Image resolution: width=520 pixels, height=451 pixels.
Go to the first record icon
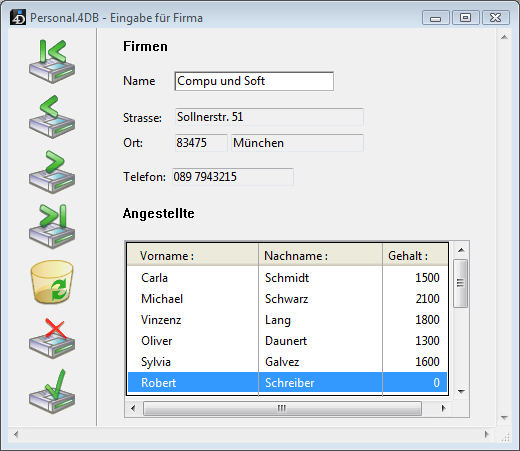tap(52, 62)
